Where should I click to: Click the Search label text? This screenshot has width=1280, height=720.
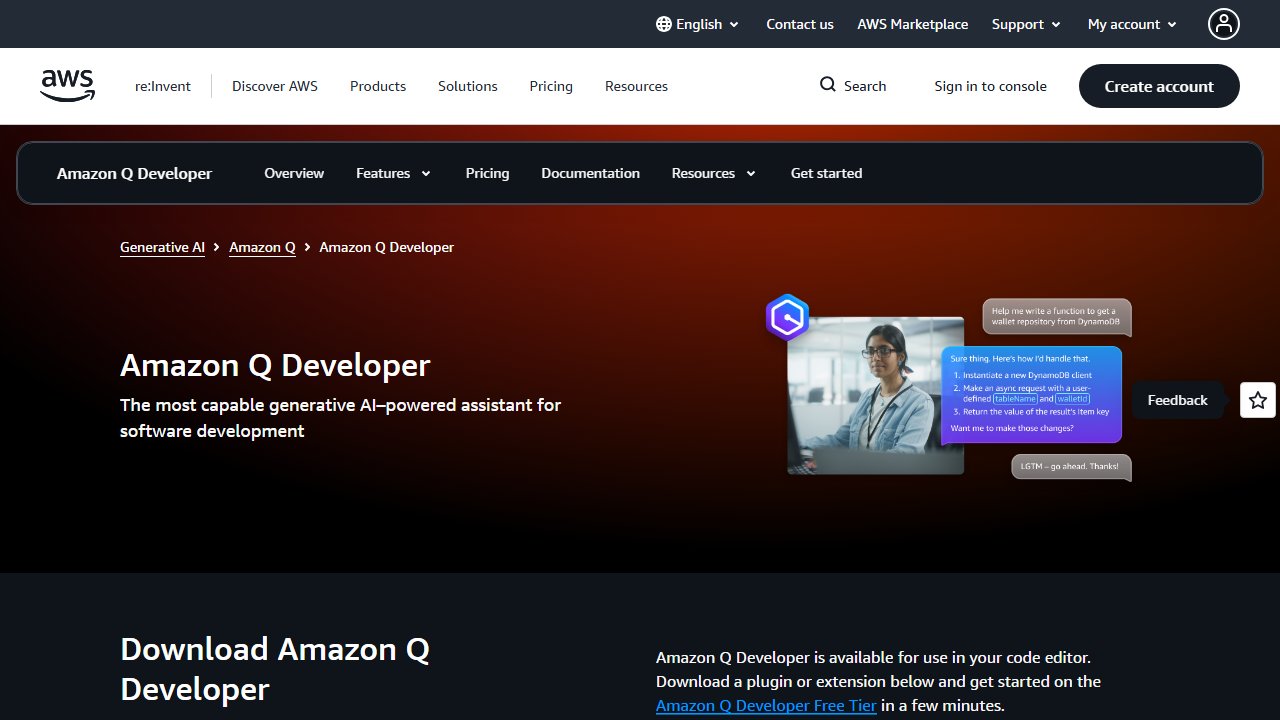click(x=865, y=86)
